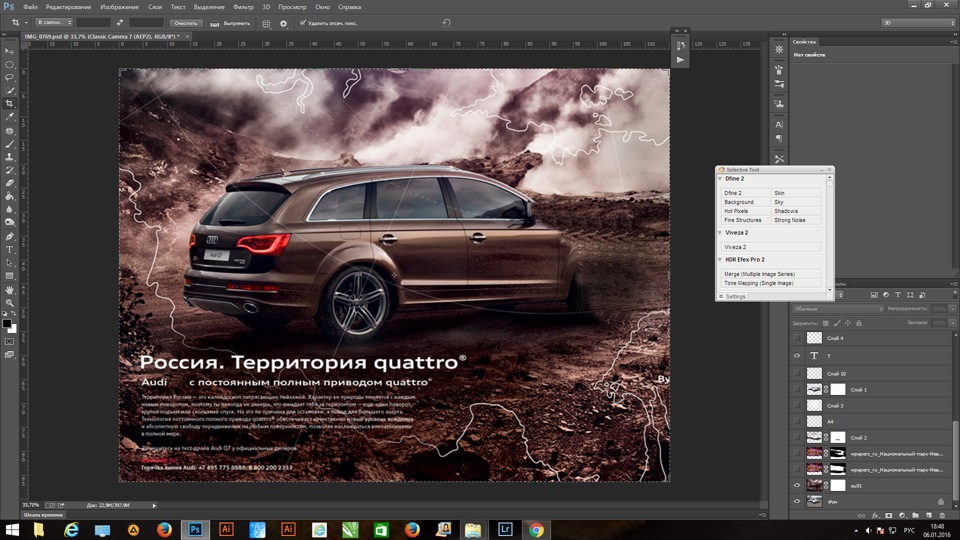Open the Фильтр menu
960x540 pixels.
click(x=243, y=7)
